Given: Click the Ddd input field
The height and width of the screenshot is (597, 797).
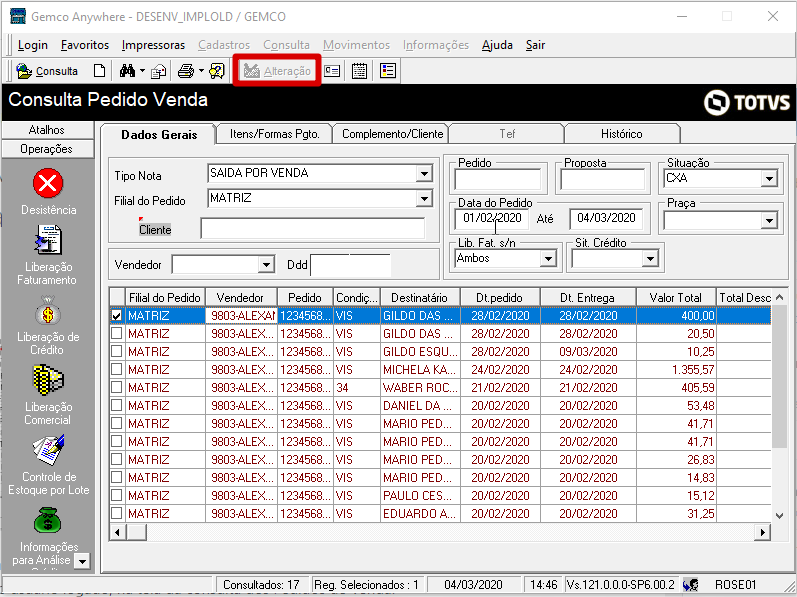Looking at the screenshot, I should pyautogui.click(x=351, y=265).
